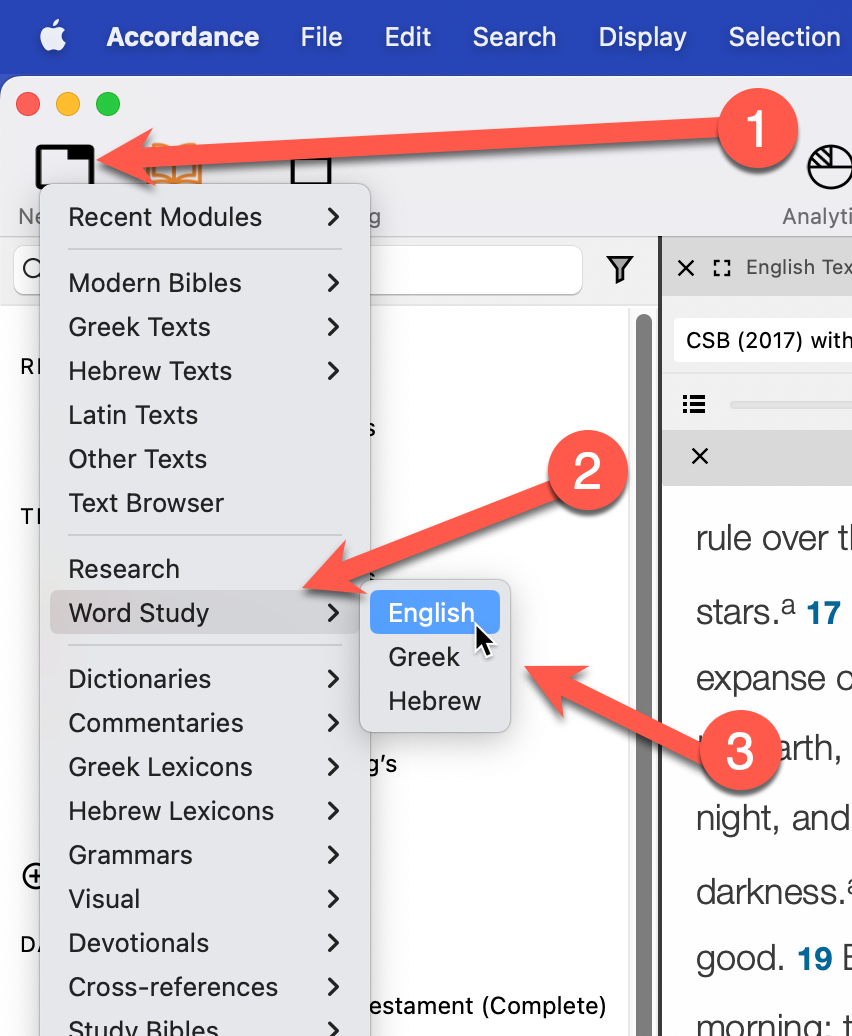852x1036 pixels.
Task: Expand Greek Texts submenu
Action: [x=205, y=326]
